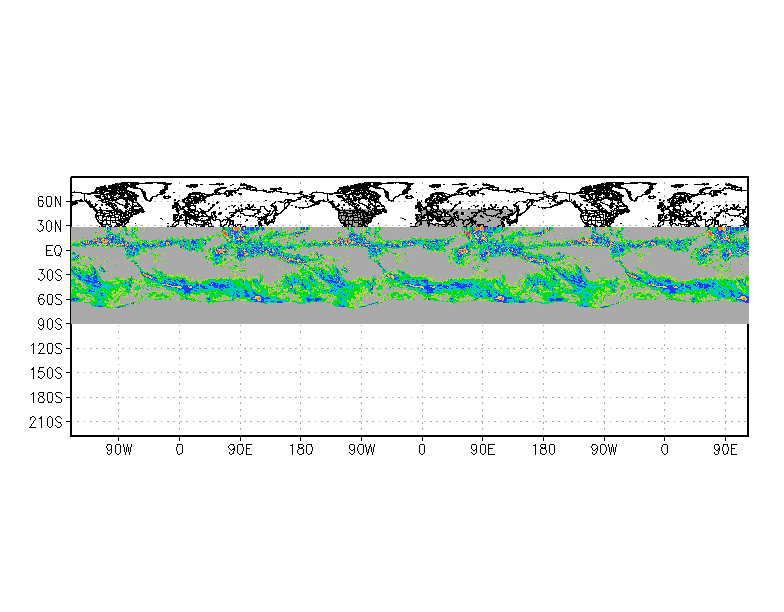The height and width of the screenshot is (612, 784).
Task: Select the middle 0 longitude label
Action: (x=422, y=450)
